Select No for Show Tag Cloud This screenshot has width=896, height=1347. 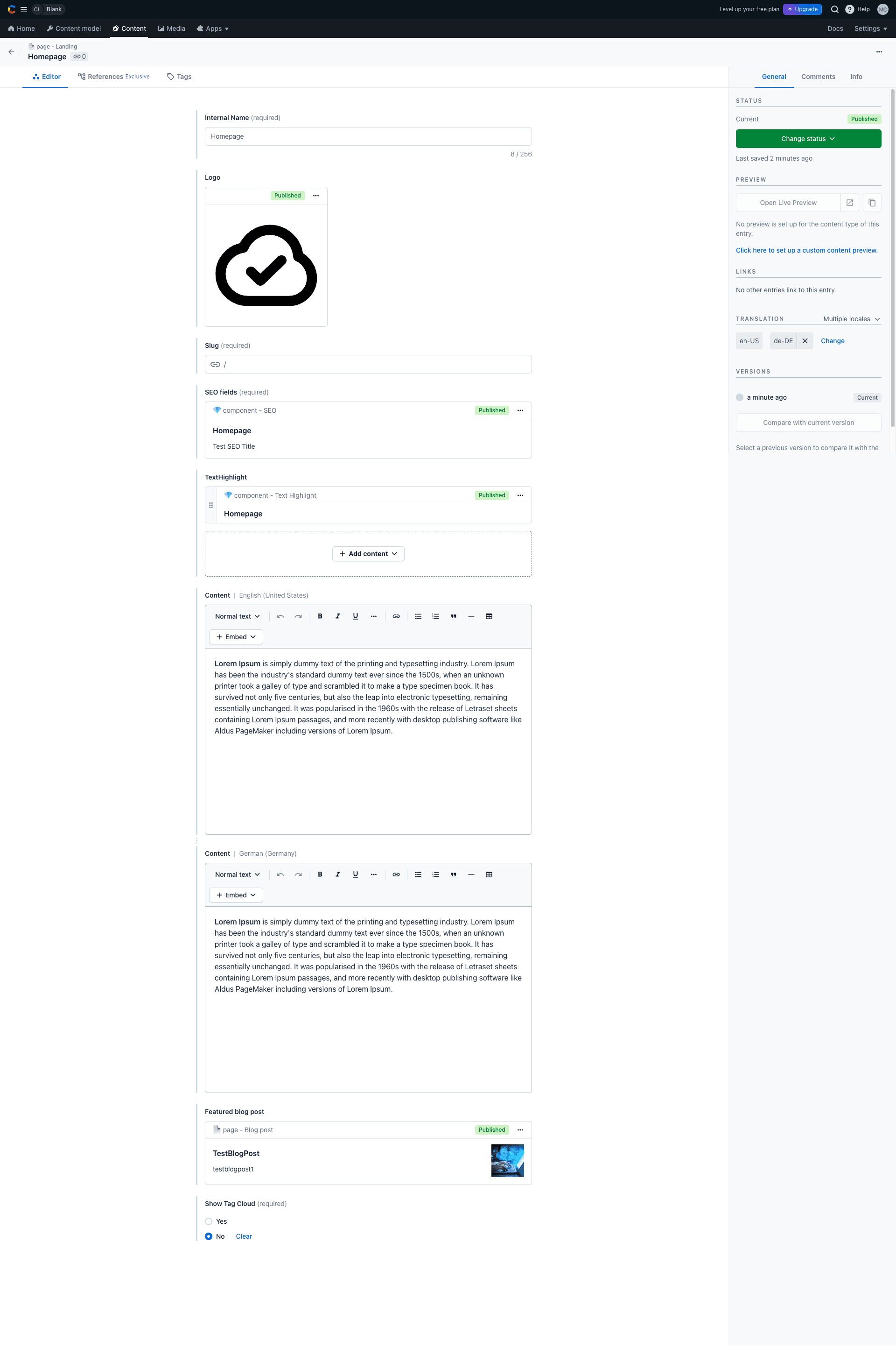209,1236
